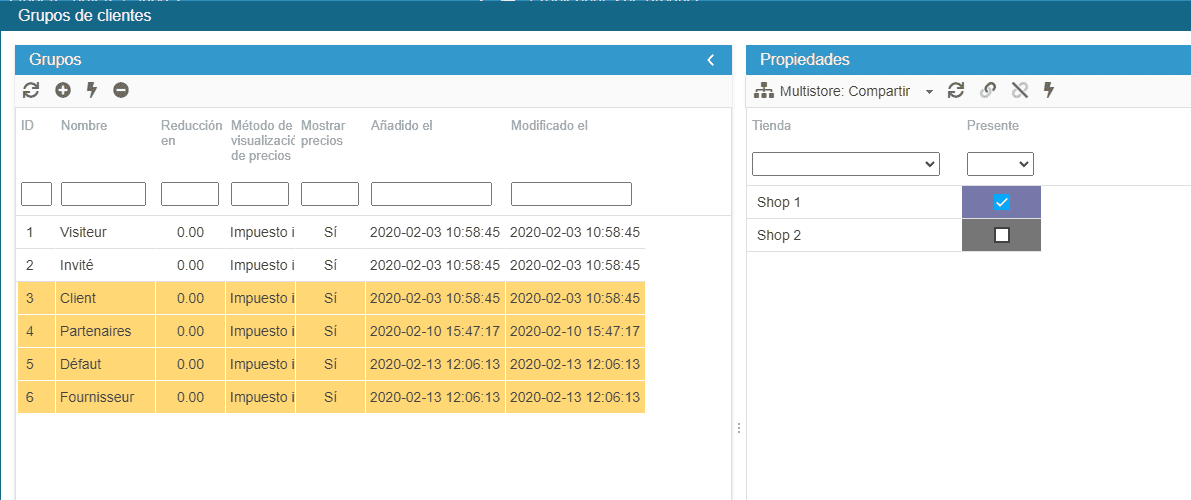Check the Shop 2 Presente checkbox
Screen dimensions: 1191x500
[1001, 235]
